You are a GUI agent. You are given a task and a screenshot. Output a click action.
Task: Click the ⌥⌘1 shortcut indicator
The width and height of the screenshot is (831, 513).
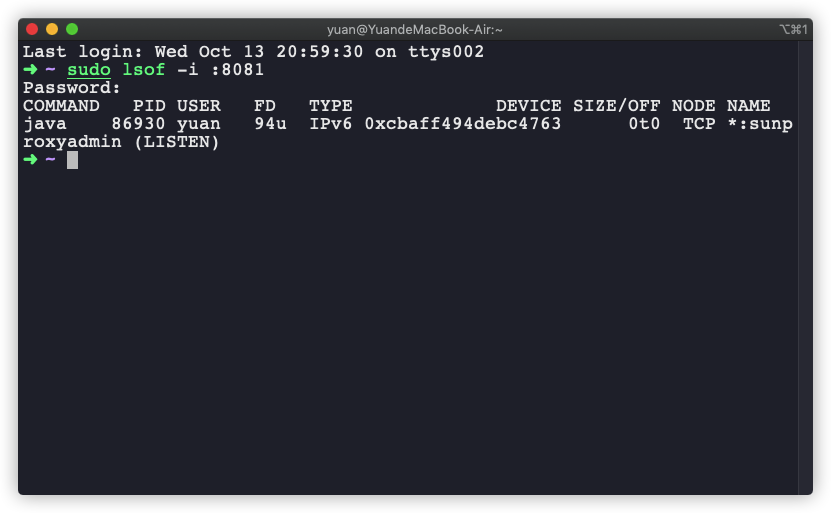pos(793,30)
